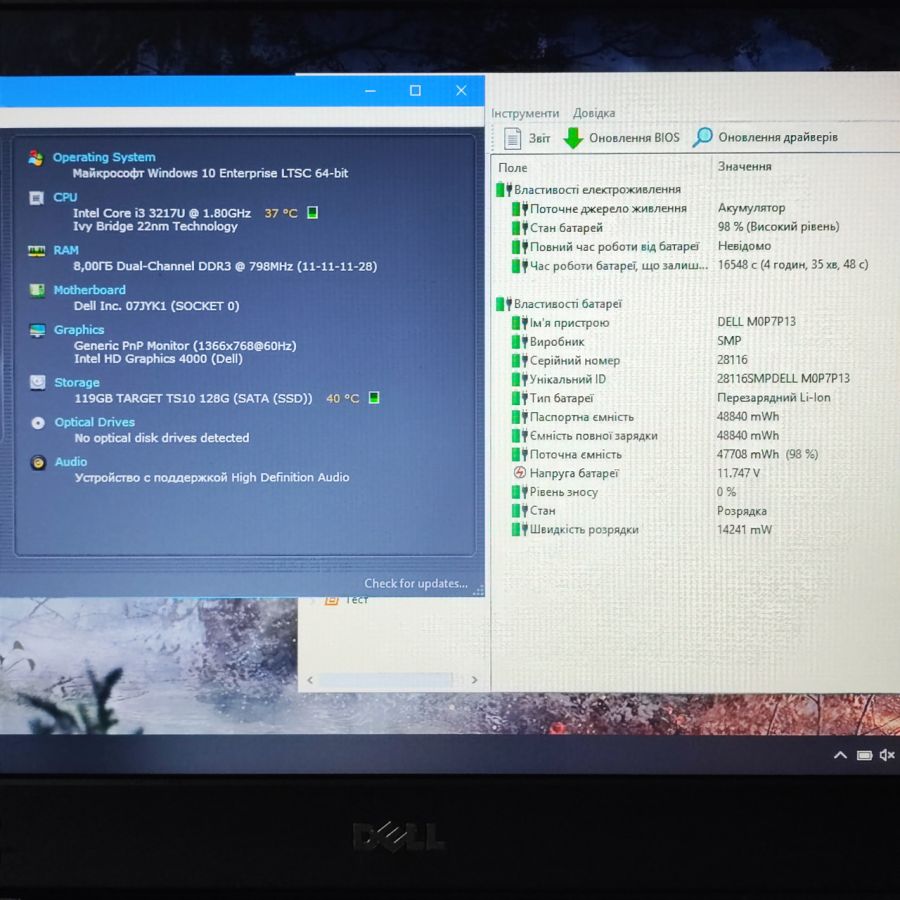Click the CPU temperature indicator next to 37 °C
900x900 pixels.
[x=312, y=213]
